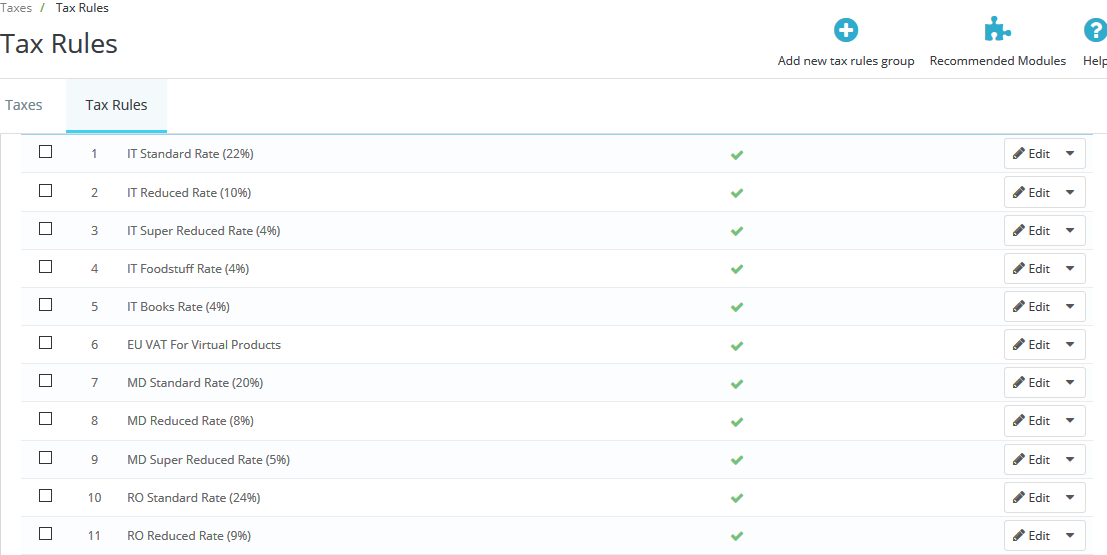The width and height of the screenshot is (1107, 555).
Task: Select checkbox for IT Reduced Rate (10%)
Action: pyautogui.click(x=45, y=190)
